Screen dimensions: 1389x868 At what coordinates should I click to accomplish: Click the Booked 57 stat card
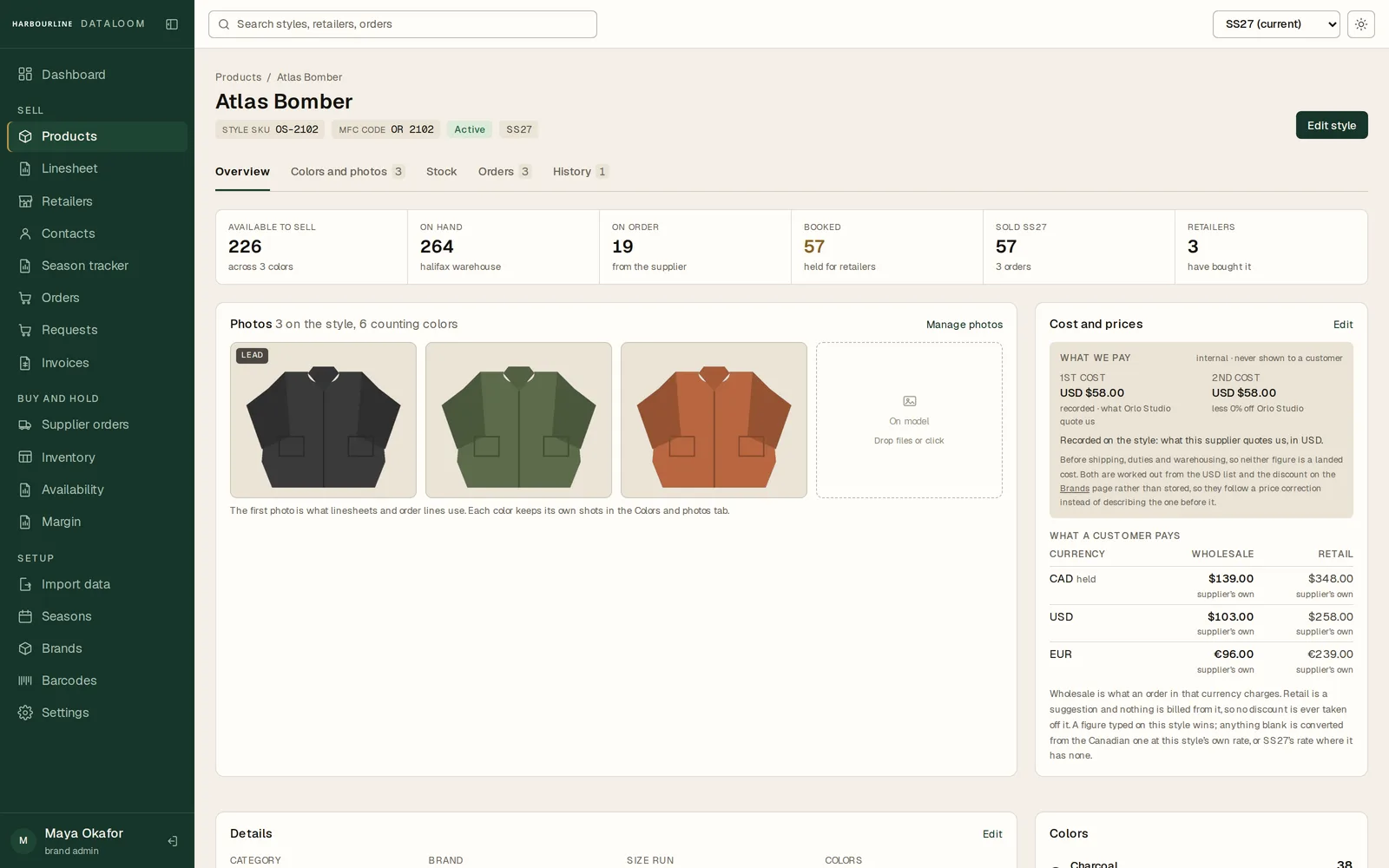coord(886,247)
